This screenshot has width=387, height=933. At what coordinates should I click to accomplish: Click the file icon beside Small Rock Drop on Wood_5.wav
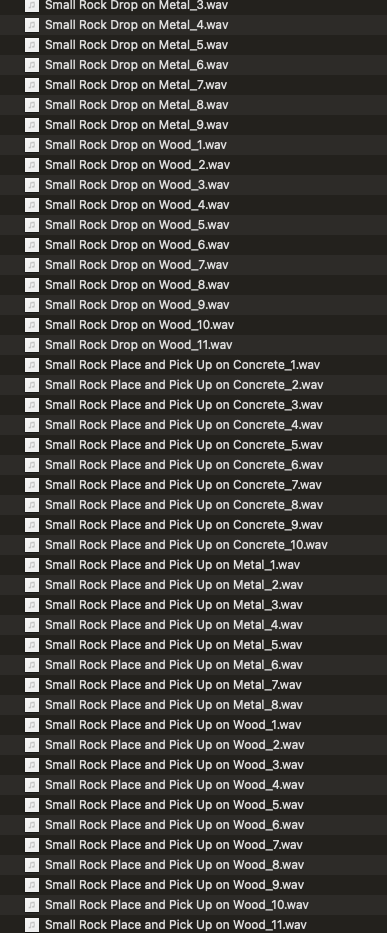(32, 225)
